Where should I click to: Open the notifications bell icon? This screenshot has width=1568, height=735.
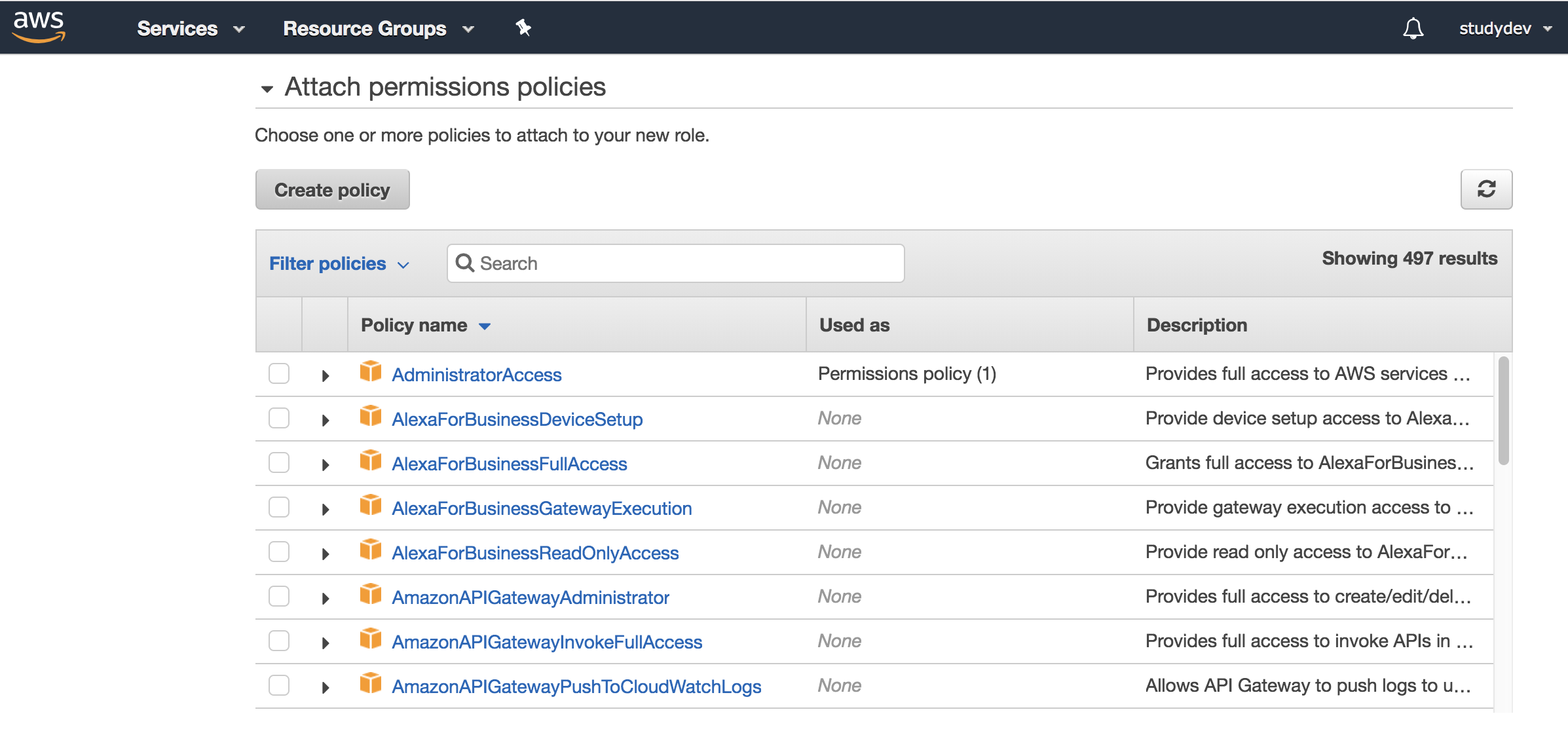(1413, 28)
